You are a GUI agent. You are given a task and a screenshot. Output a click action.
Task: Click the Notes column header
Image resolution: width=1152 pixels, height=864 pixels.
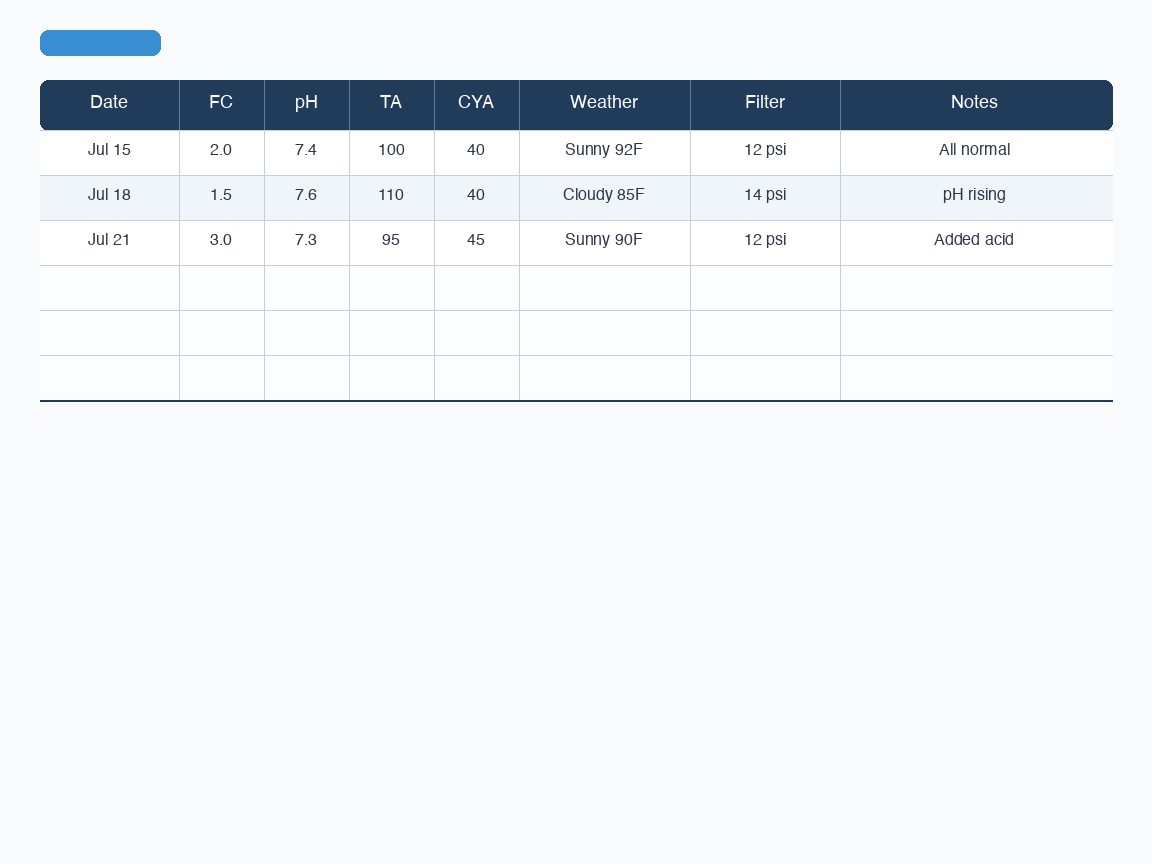976,105
